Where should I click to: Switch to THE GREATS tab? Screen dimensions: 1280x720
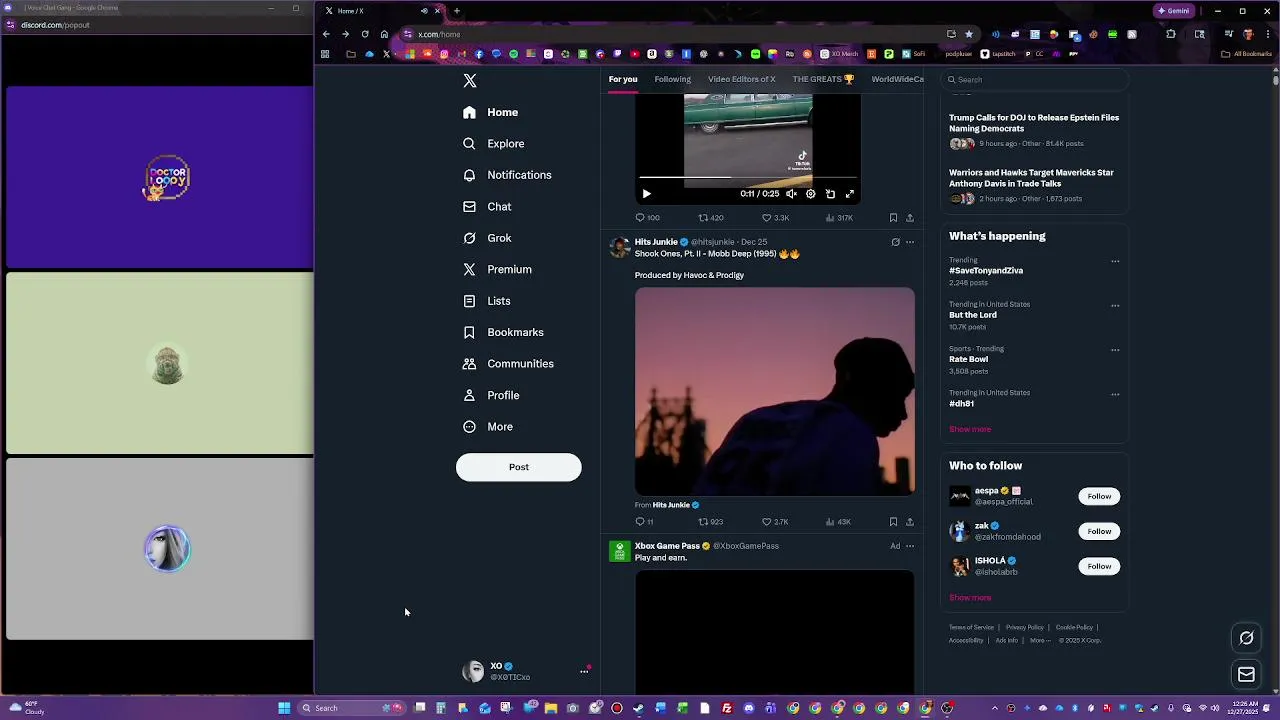click(x=823, y=79)
